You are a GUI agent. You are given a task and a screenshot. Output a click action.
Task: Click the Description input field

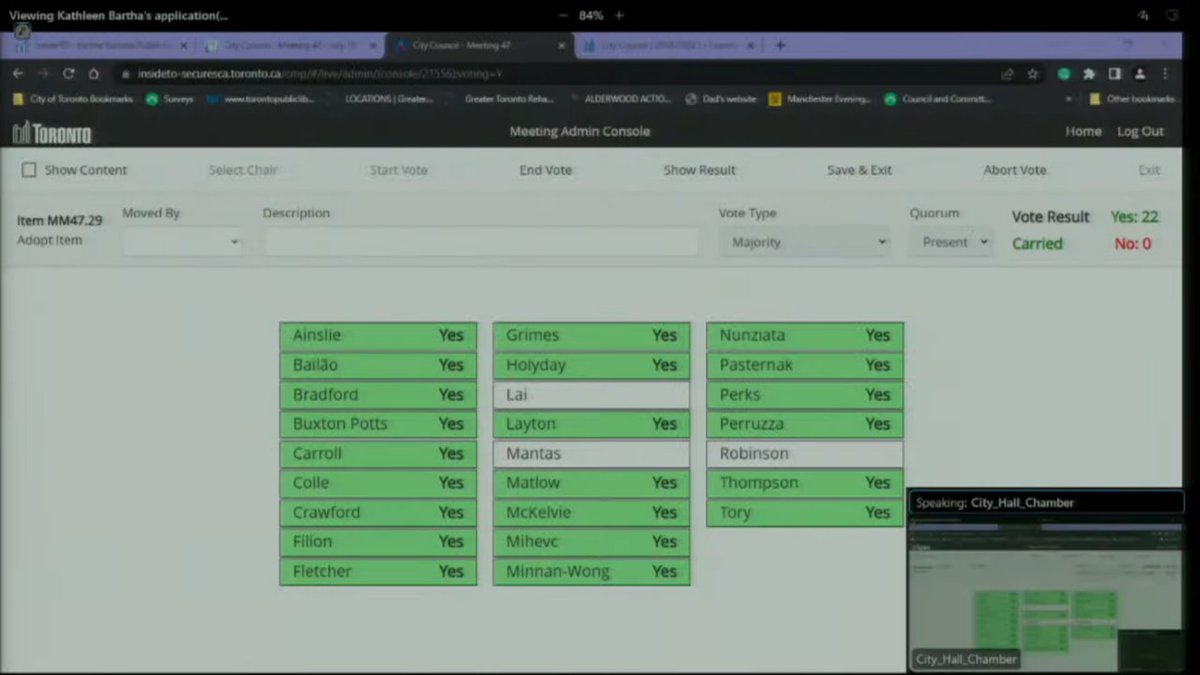pyautogui.click(x=481, y=242)
